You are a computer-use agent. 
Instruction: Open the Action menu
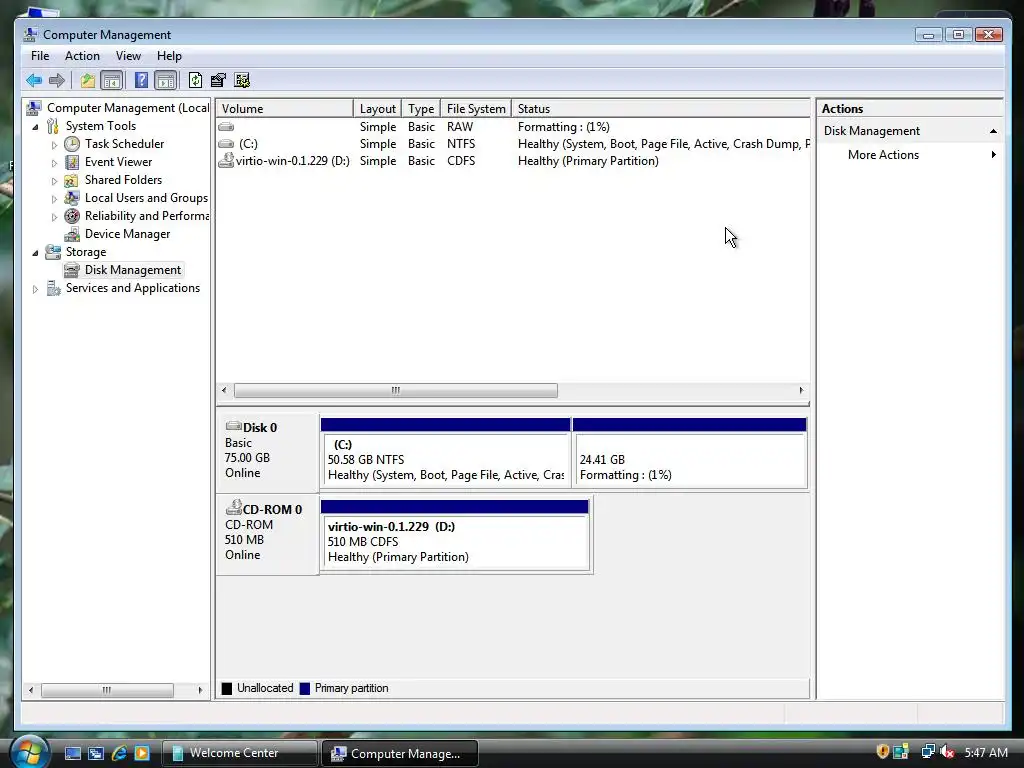click(x=82, y=56)
